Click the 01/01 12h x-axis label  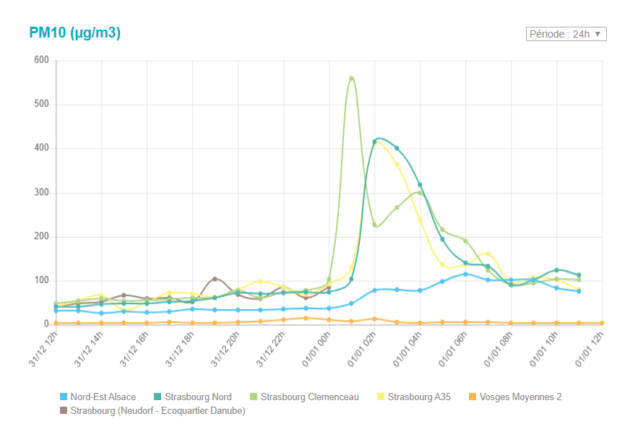[589, 351]
